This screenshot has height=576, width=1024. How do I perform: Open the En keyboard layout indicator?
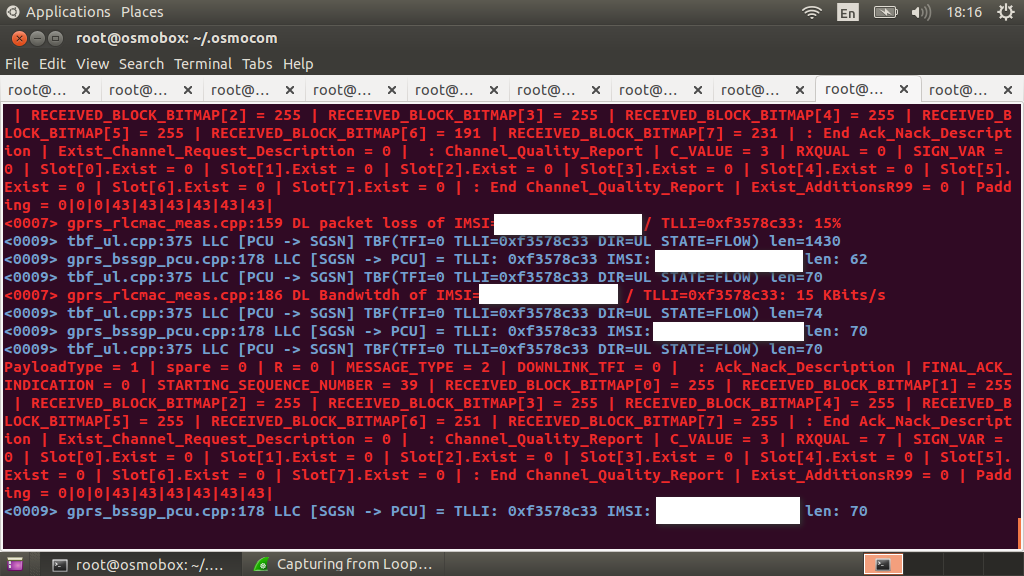(x=848, y=12)
